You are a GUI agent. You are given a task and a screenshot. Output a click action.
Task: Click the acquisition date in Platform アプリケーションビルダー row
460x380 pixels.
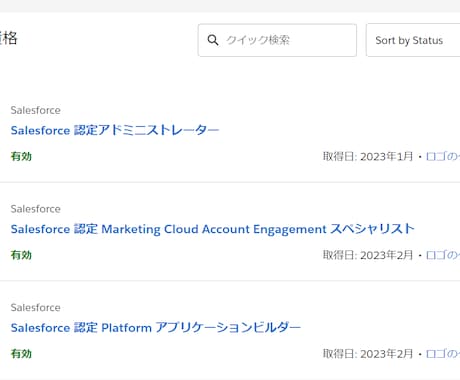368,354
